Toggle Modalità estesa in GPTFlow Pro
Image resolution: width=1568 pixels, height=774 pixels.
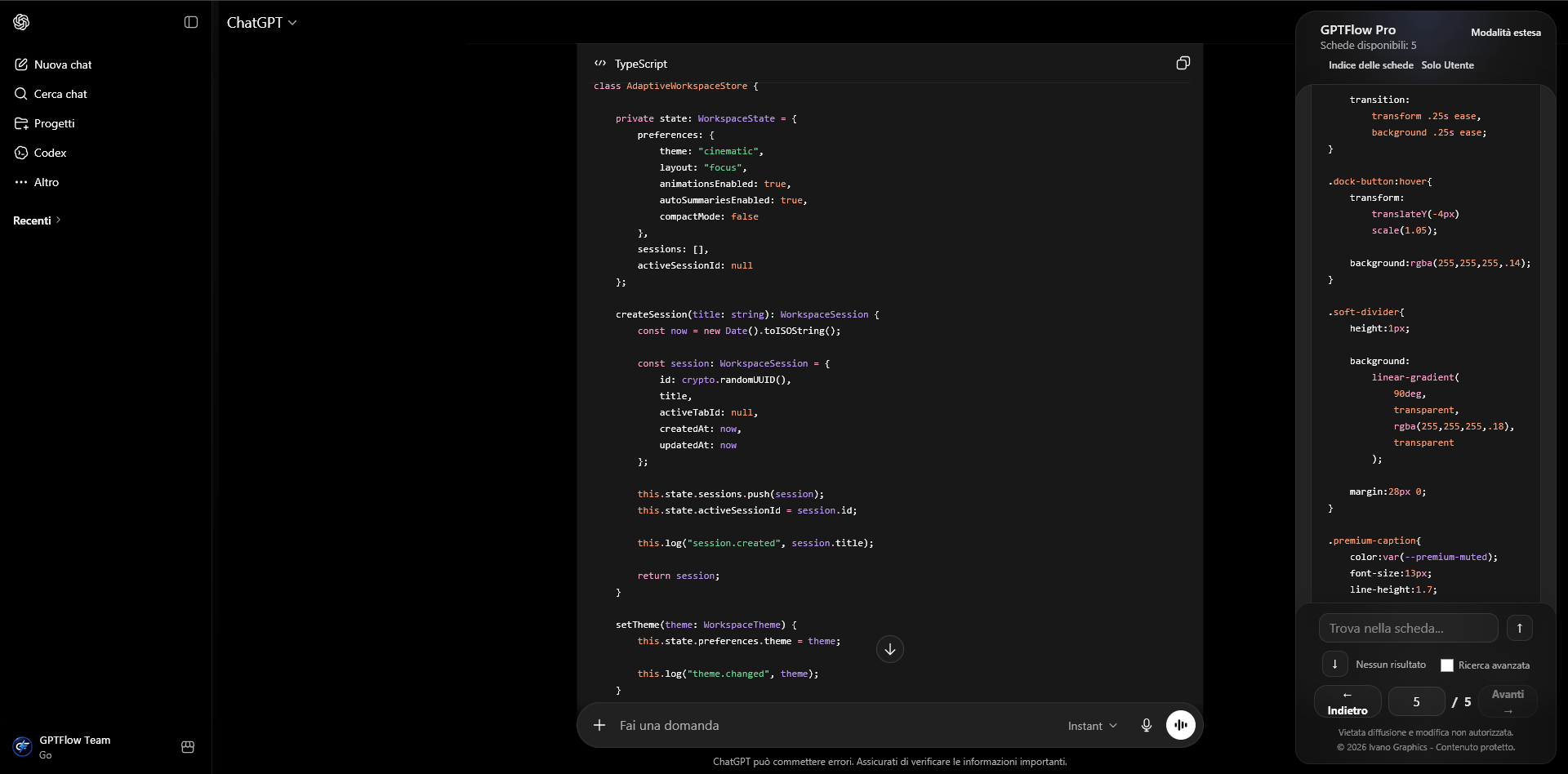(1506, 33)
